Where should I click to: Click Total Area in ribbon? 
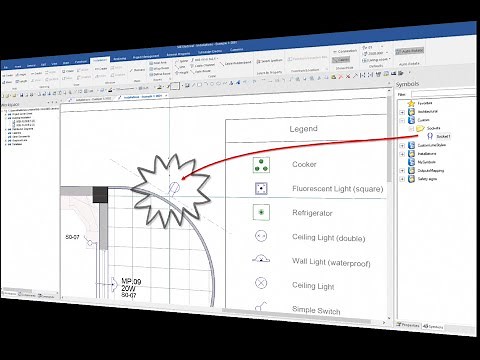pos(158,63)
